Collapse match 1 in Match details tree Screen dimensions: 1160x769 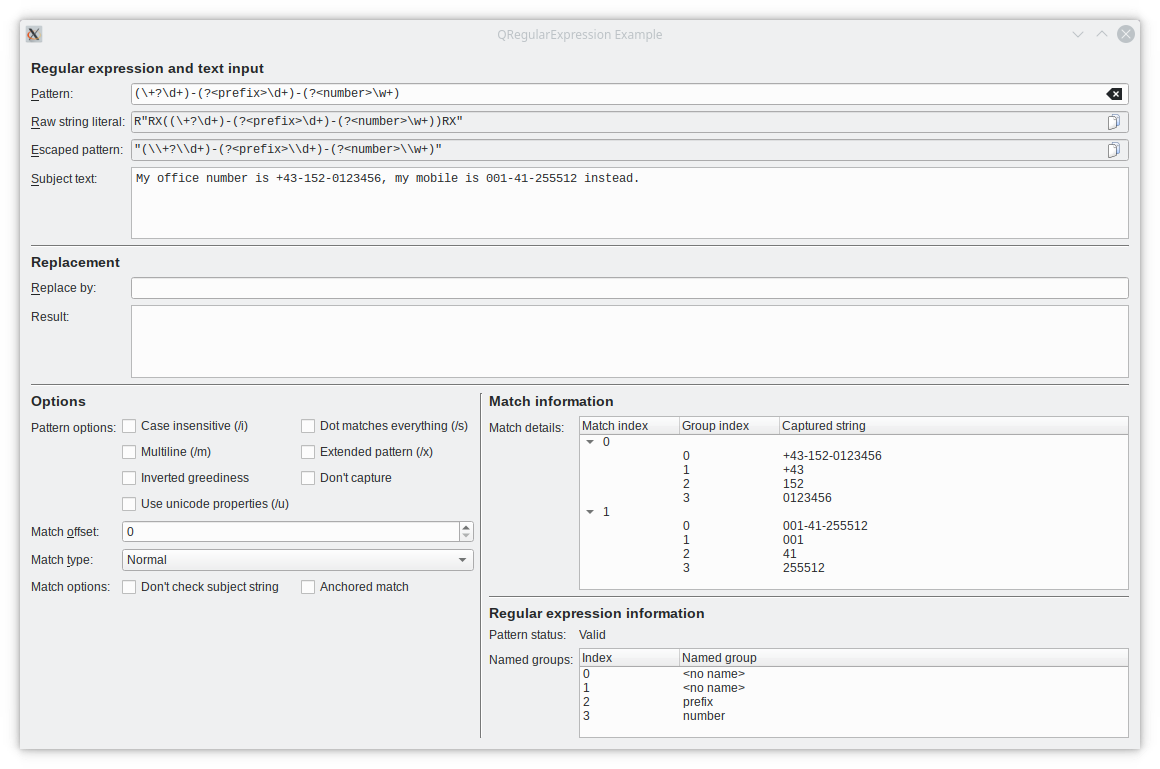click(x=590, y=512)
